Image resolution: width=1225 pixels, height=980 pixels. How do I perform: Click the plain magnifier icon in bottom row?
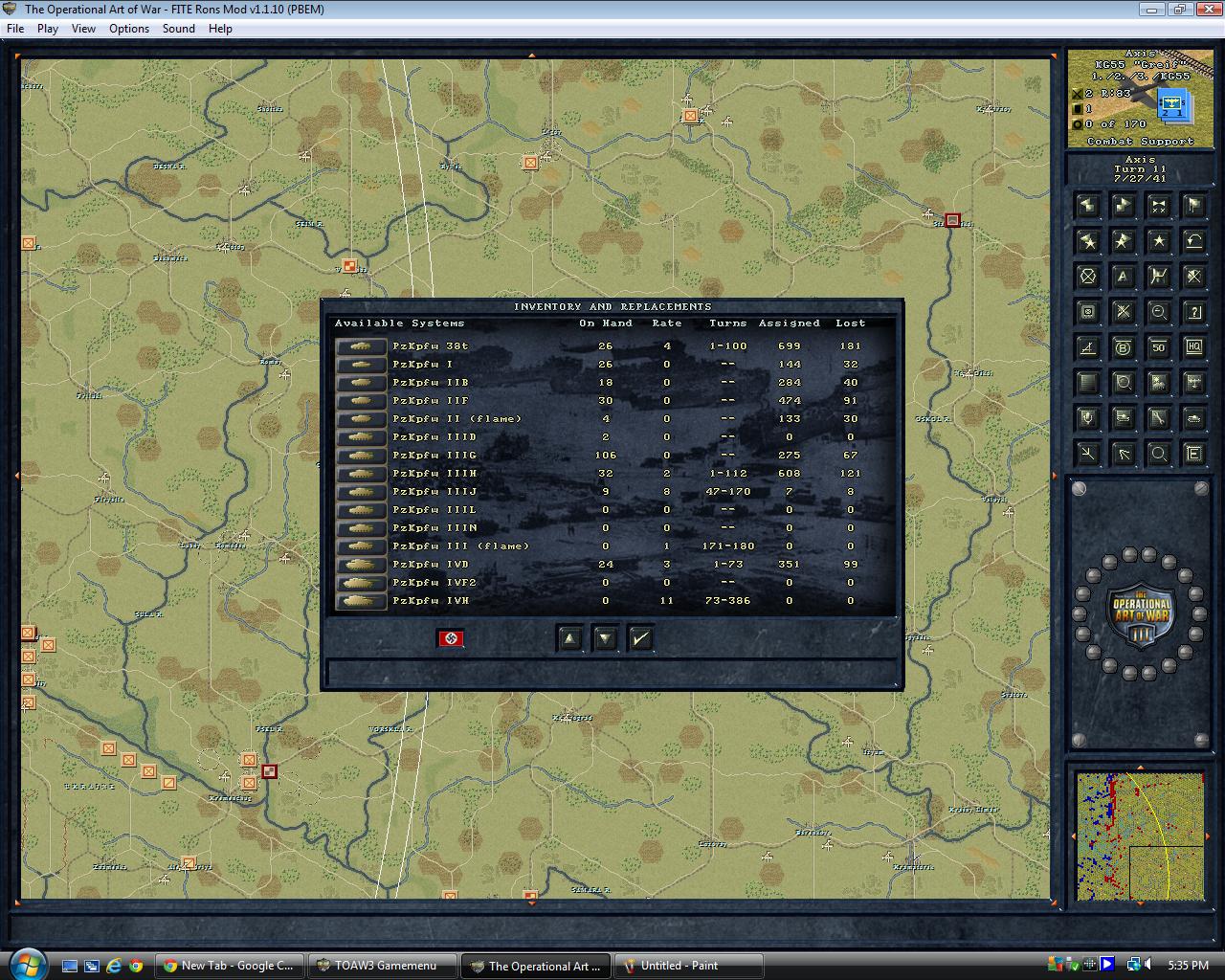1158,454
